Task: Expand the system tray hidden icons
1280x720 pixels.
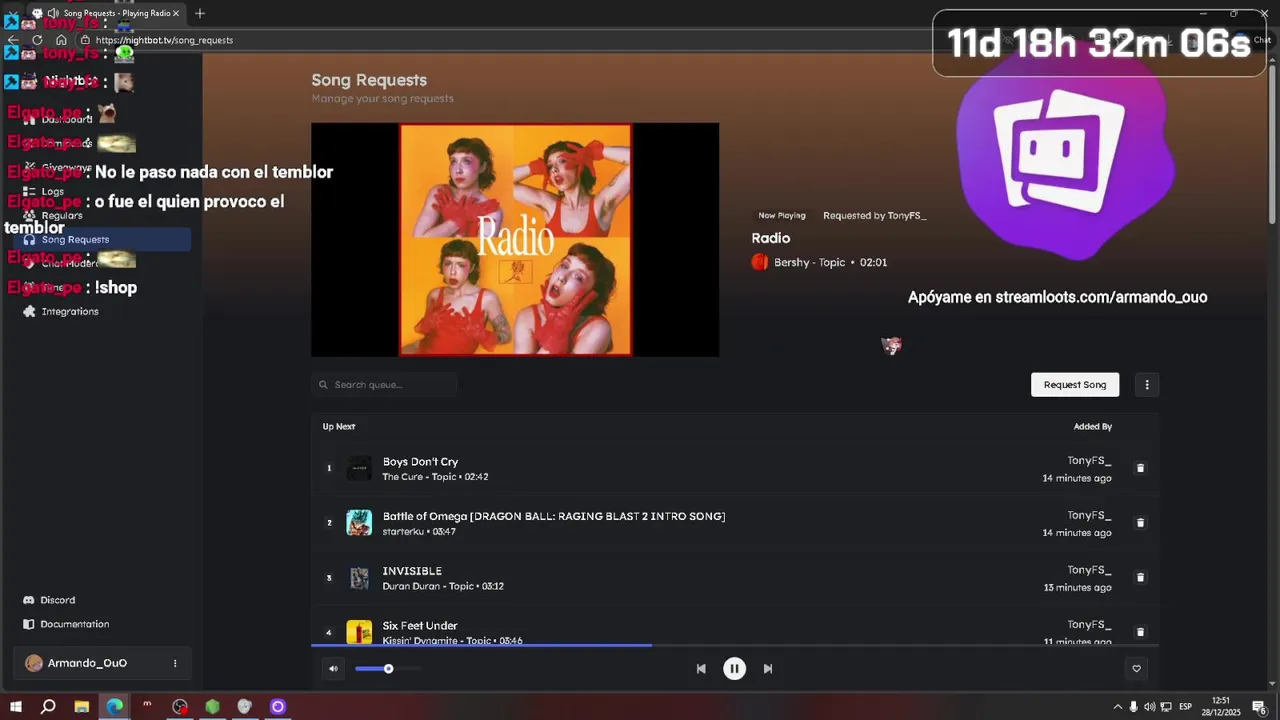Action: pos(1117,707)
